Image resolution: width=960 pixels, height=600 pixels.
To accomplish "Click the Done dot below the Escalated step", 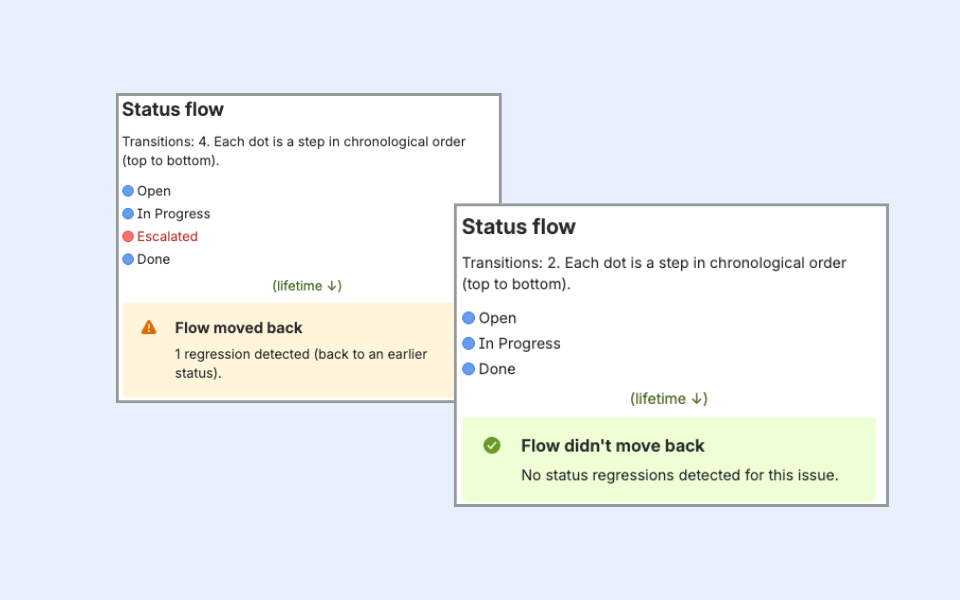I will pos(128,259).
